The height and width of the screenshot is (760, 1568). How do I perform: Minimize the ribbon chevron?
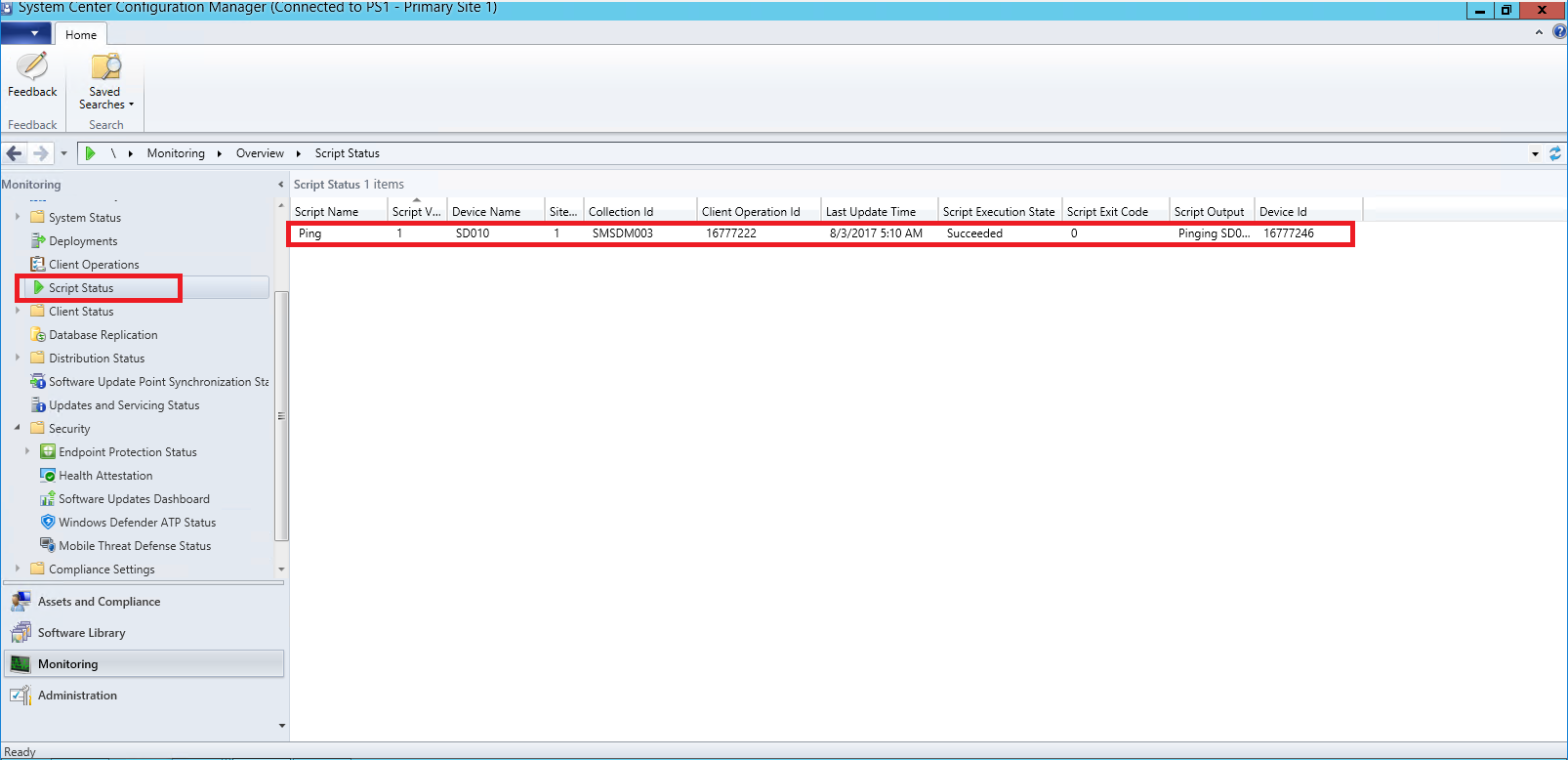pos(1539,32)
